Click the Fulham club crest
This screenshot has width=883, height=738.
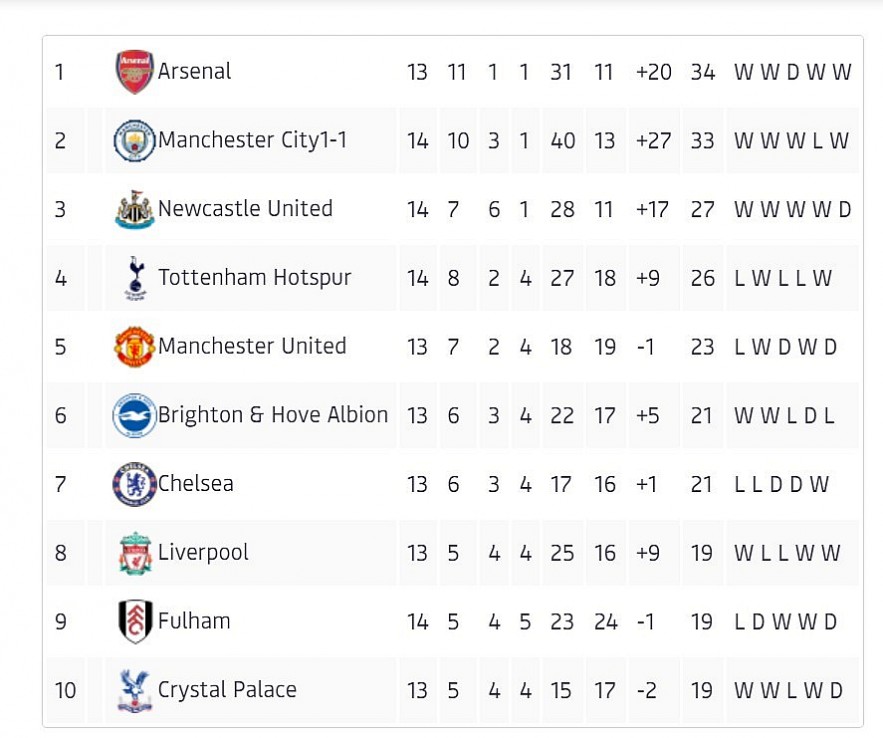tap(134, 621)
